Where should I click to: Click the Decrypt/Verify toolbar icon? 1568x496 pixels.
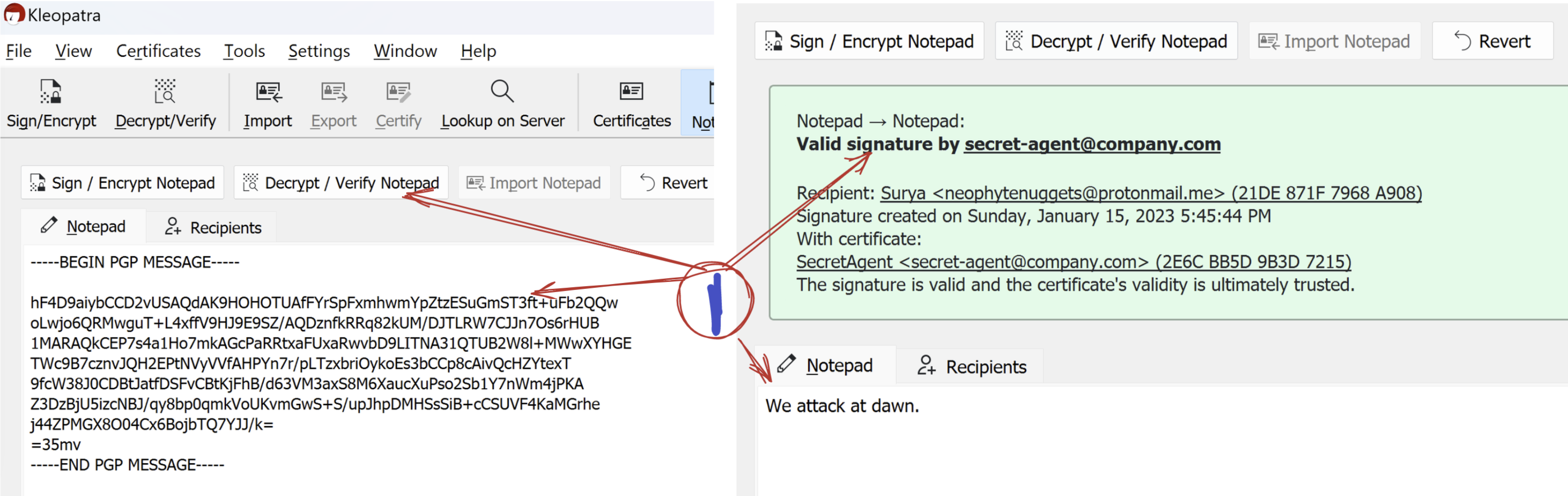(x=165, y=92)
